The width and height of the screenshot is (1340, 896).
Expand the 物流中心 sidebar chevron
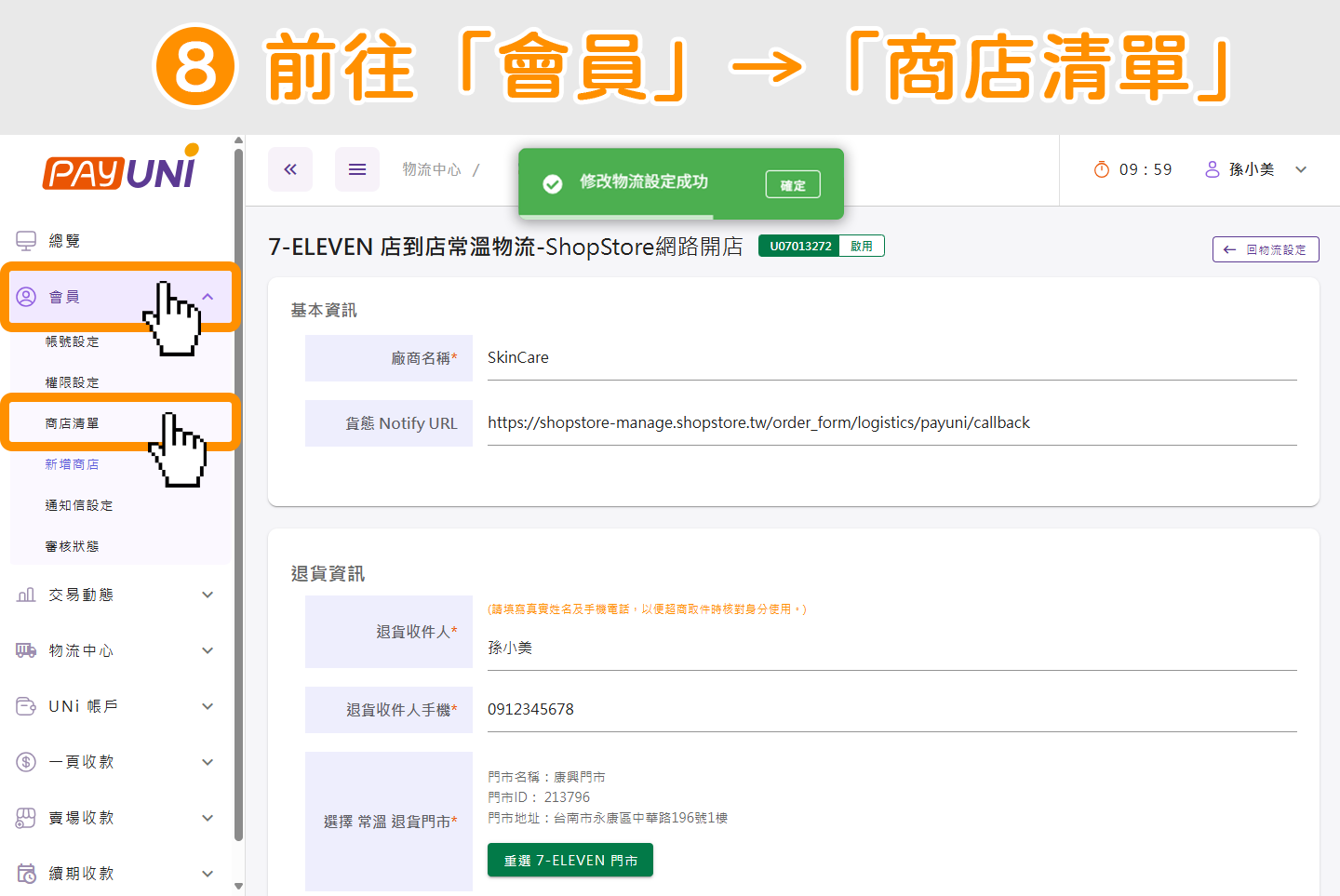(208, 650)
